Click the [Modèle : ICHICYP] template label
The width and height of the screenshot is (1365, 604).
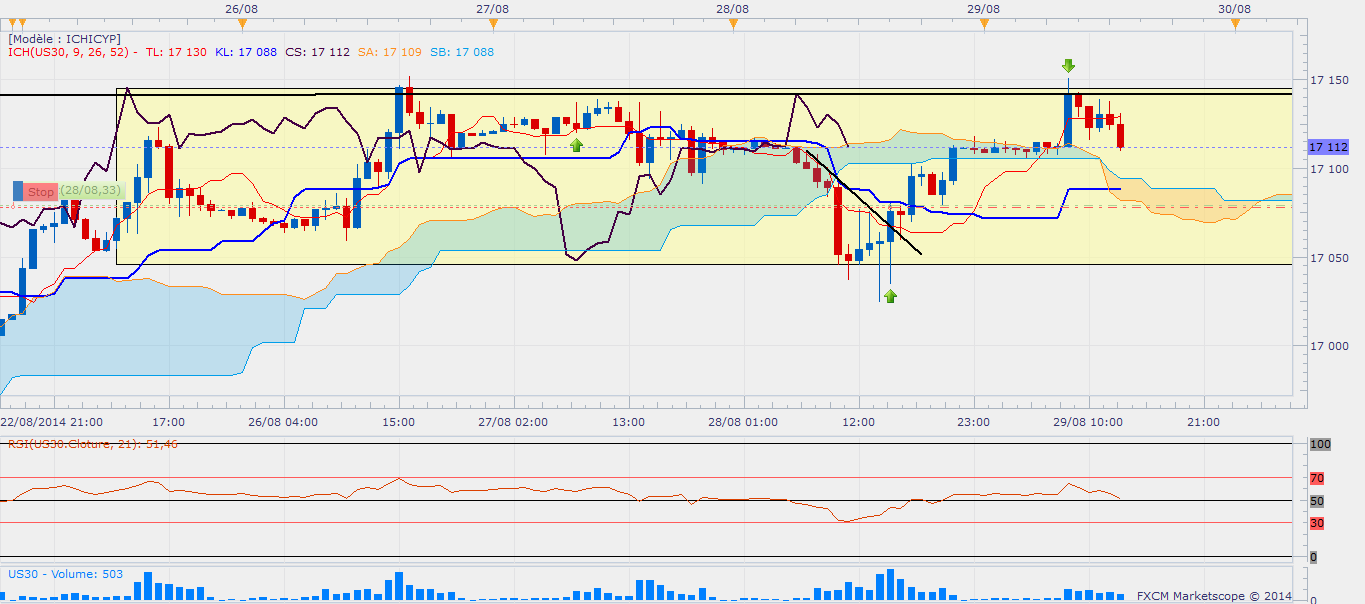(65, 38)
